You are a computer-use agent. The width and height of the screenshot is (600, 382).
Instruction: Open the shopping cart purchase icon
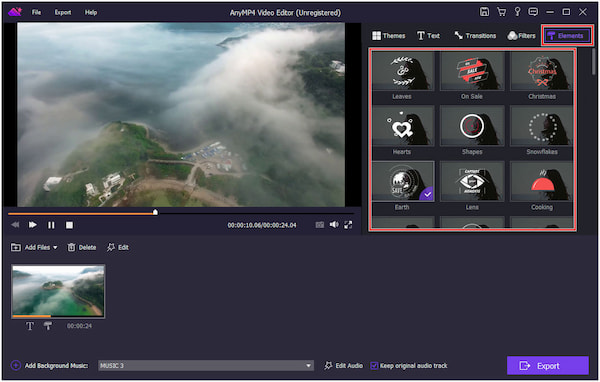[x=501, y=12]
